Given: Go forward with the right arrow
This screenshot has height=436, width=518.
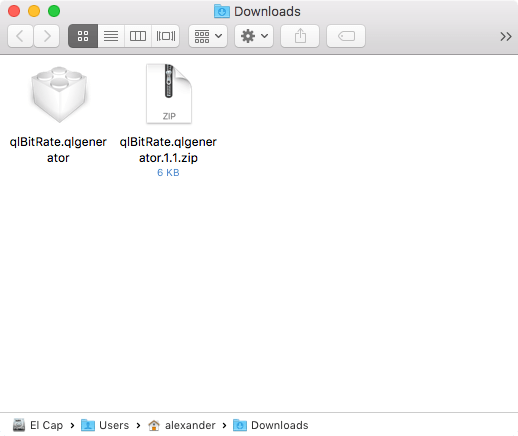Looking at the screenshot, I should [47, 36].
